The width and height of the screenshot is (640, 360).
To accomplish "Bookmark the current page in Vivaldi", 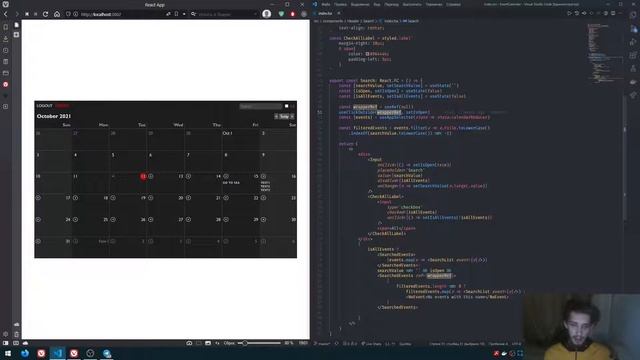I will pyautogui.click(x=176, y=14).
